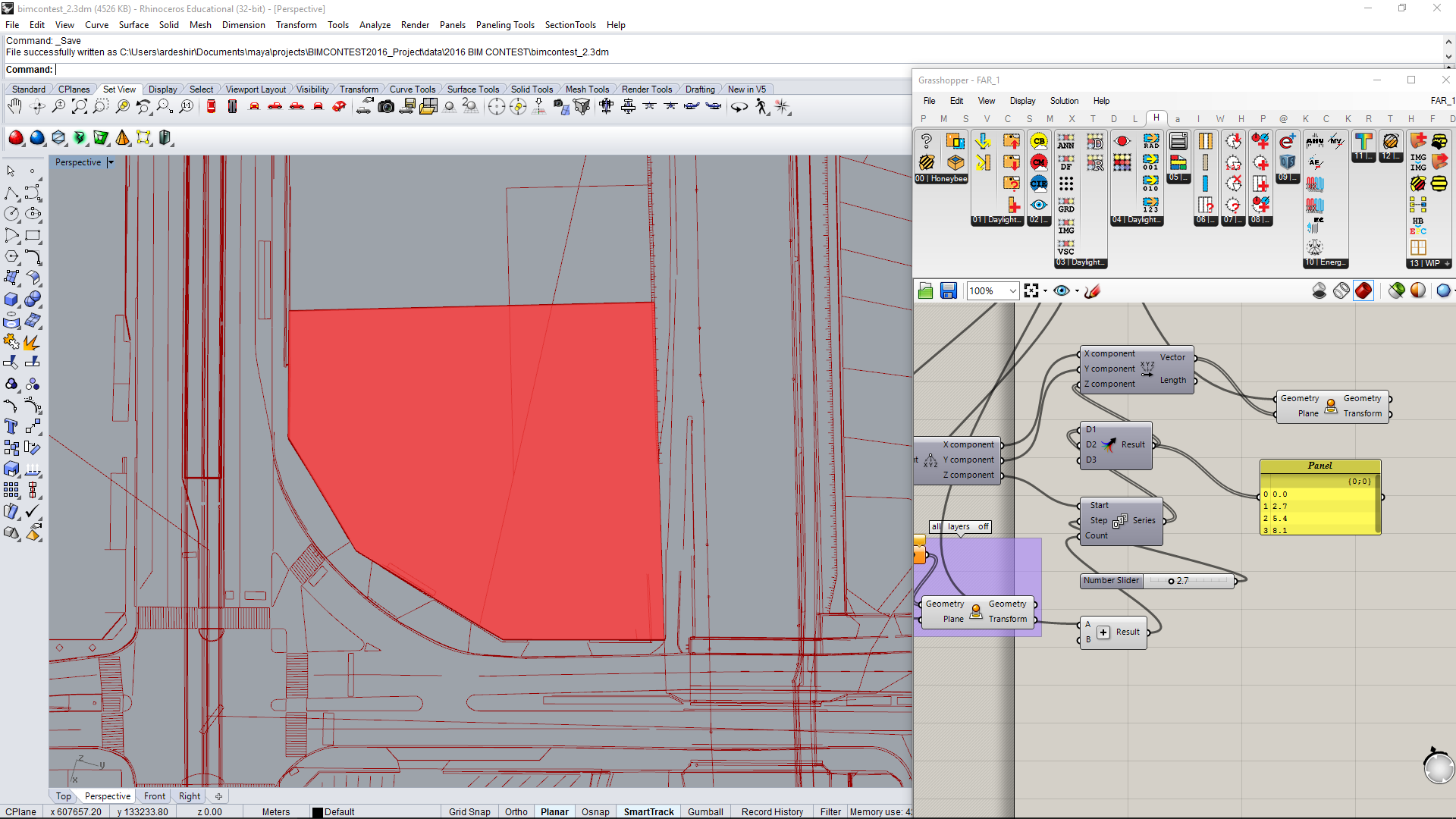Open the Grasshopper Solution menu
The image size is (1456, 819).
click(1063, 101)
